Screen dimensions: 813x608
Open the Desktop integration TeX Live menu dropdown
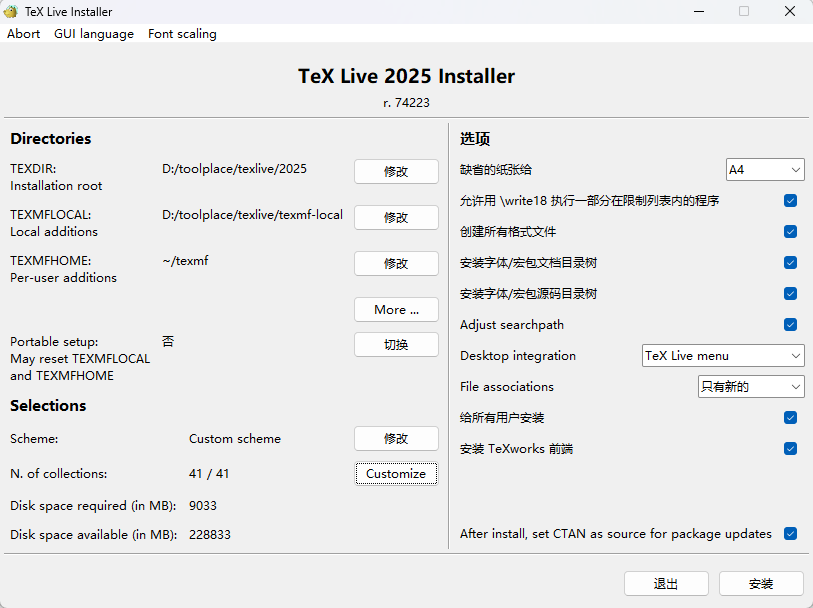[x=723, y=356]
